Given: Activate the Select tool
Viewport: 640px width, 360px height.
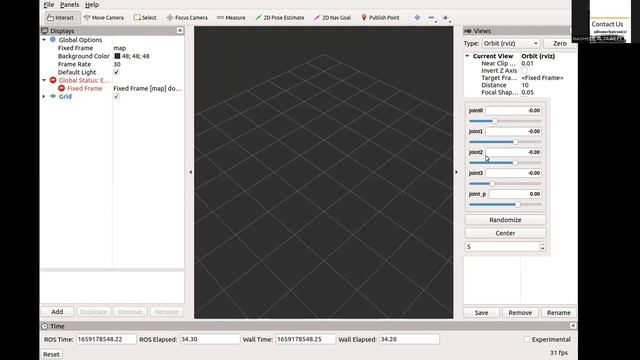Looking at the screenshot, I should (145, 18).
